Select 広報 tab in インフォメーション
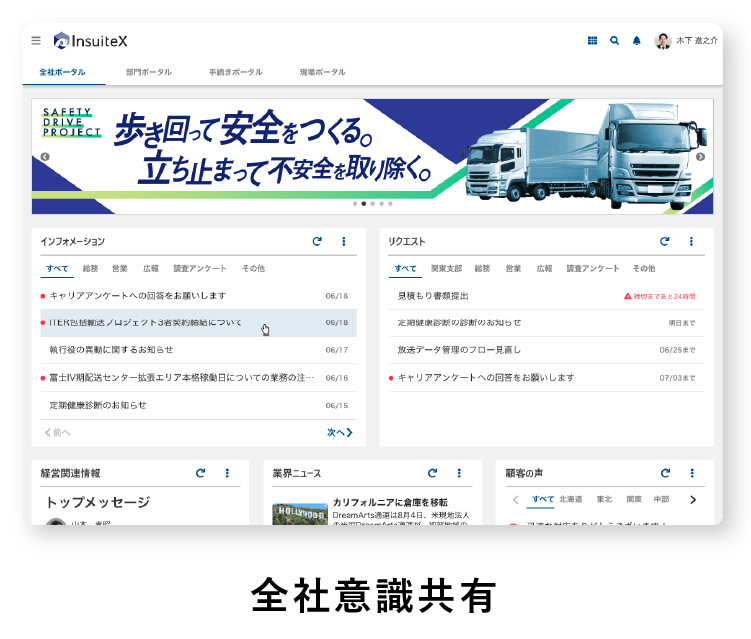Screen dimensions: 751x639 [151, 269]
